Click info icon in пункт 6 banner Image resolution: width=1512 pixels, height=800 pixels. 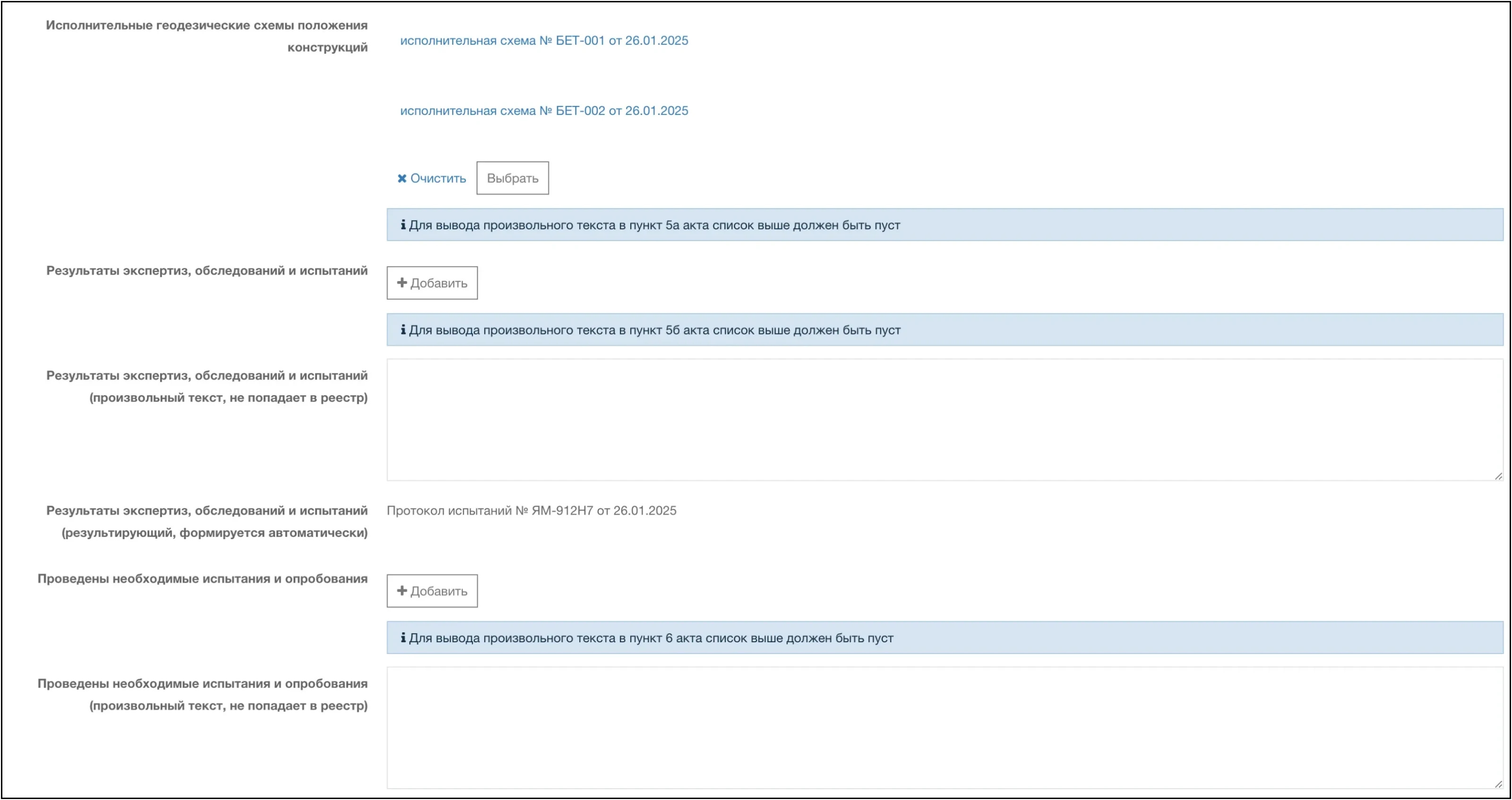point(403,638)
